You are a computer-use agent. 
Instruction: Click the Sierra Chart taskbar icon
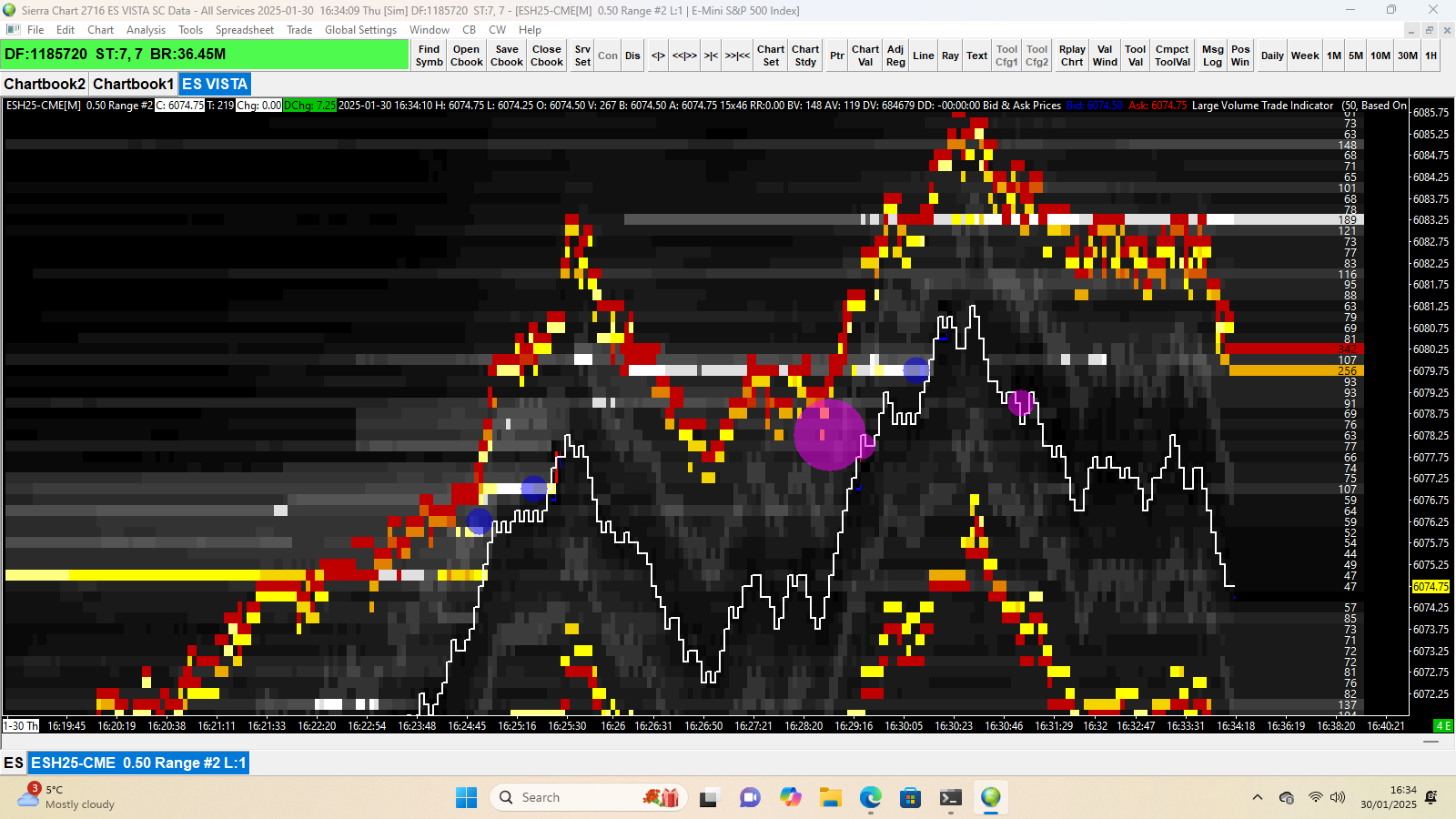991,798
